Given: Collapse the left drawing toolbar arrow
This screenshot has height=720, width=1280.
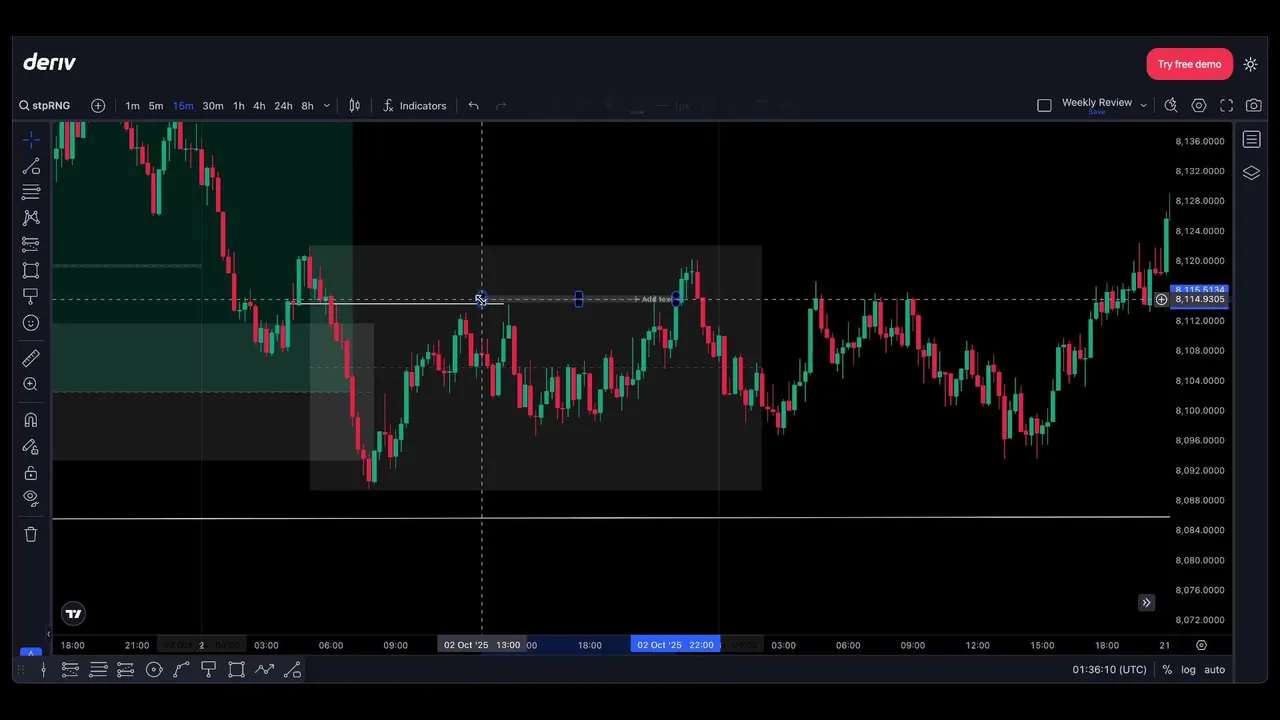Looking at the screenshot, I should (x=47, y=634).
